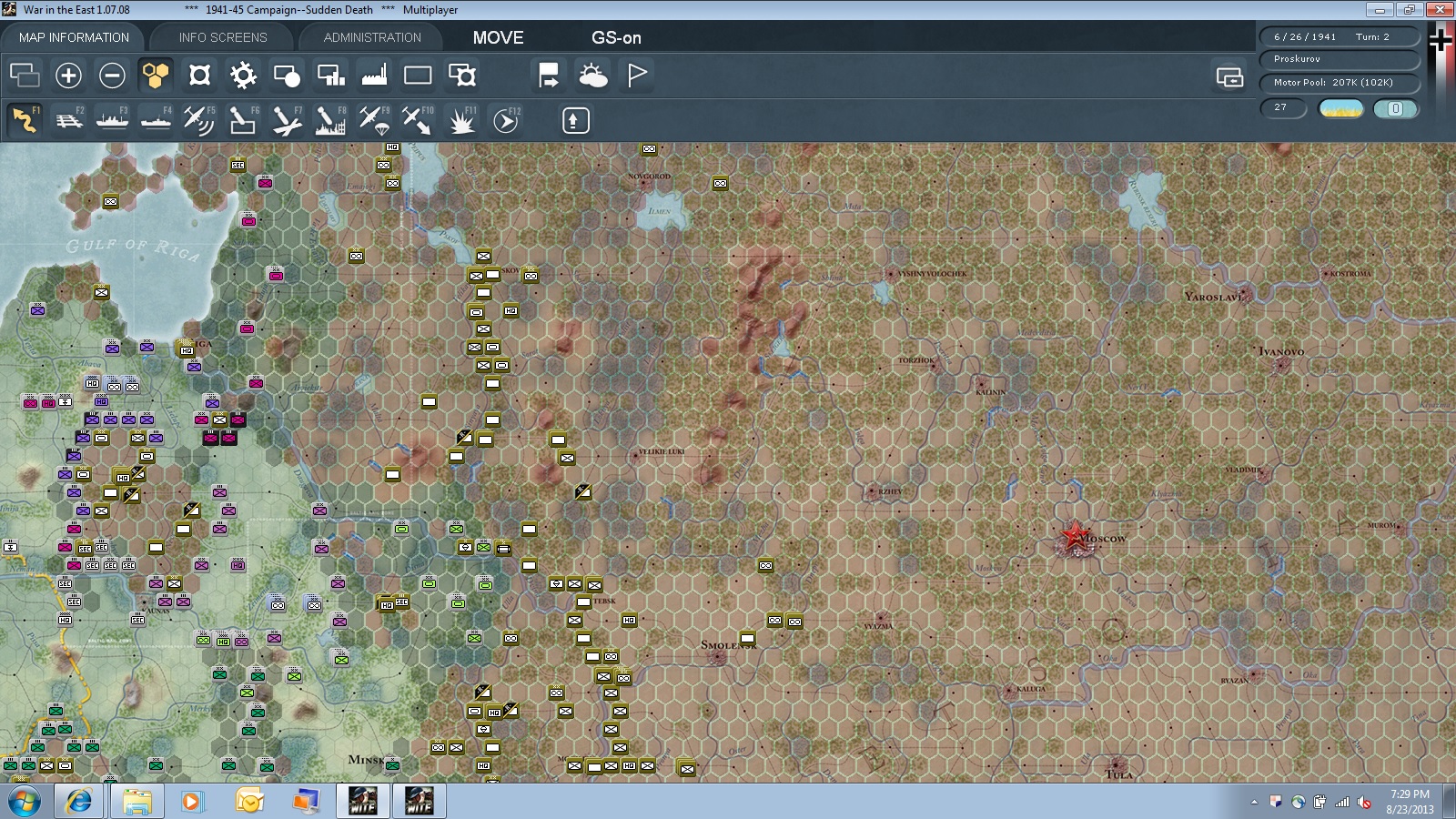1456x819 pixels.
Task: Click the German cross flag emblem
Action: tap(1441, 41)
